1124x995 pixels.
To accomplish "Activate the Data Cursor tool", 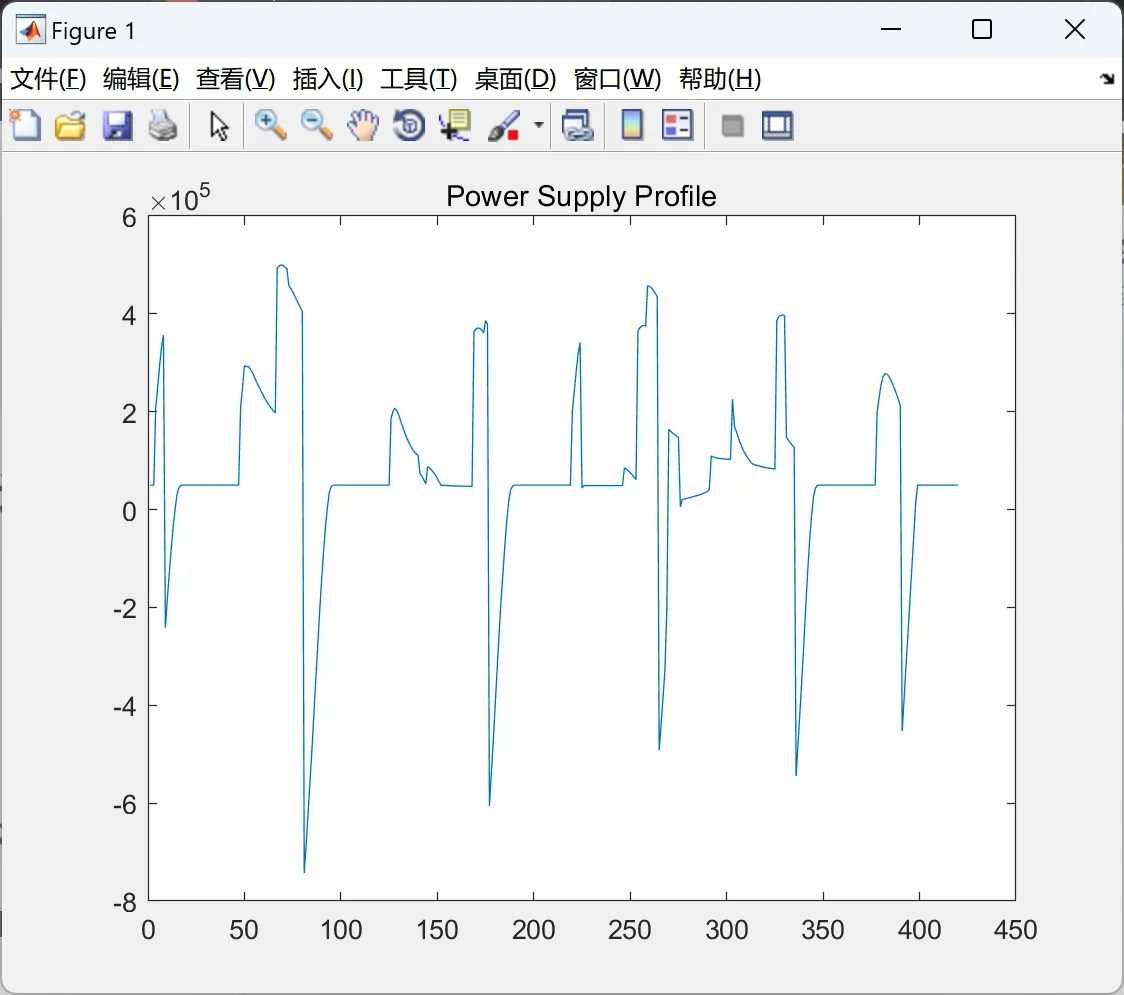I will pos(455,125).
